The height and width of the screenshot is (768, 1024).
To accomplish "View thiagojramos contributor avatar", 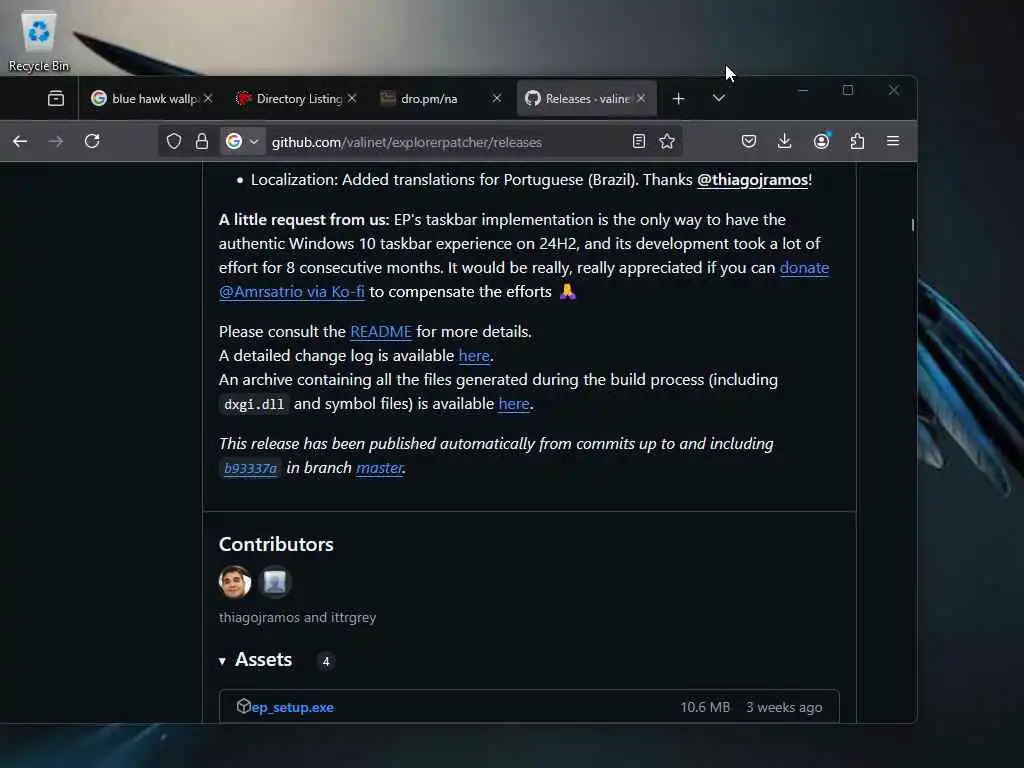I will click(235, 582).
